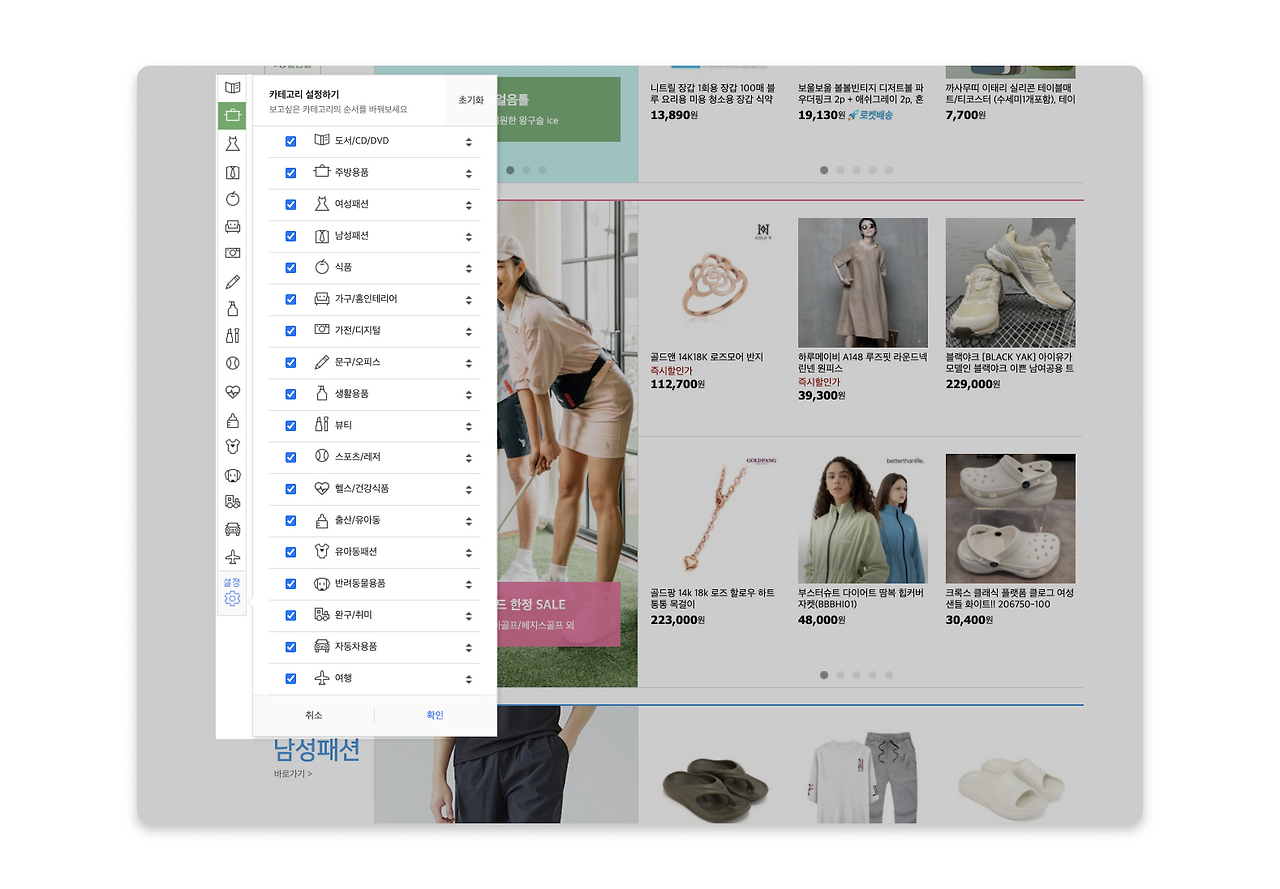This screenshot has height=889, width=1280.
Task: Uncheck the 문구/오피스 category checkbox
Action: click(x=291, y=362)
